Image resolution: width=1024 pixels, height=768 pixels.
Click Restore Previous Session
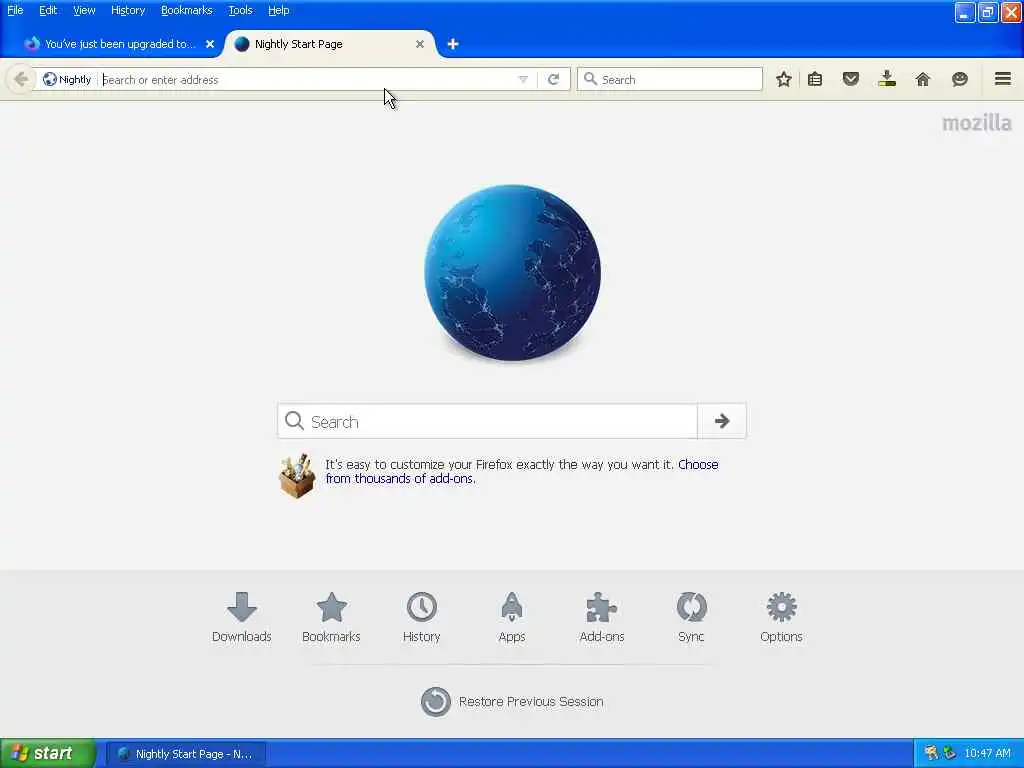(512, 701)
